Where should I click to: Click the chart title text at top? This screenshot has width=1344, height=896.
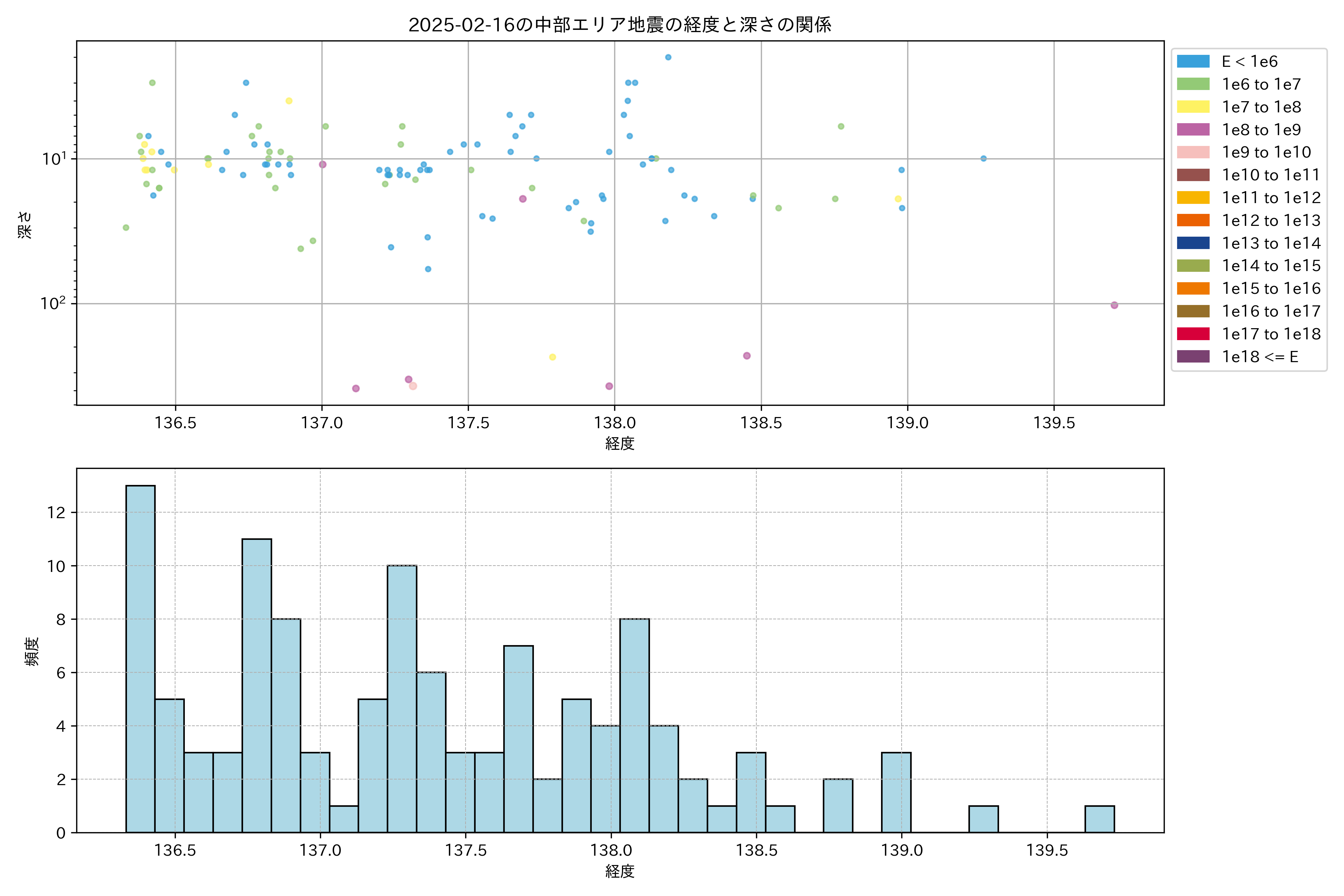pyautogui.click(x=619, y=25)
